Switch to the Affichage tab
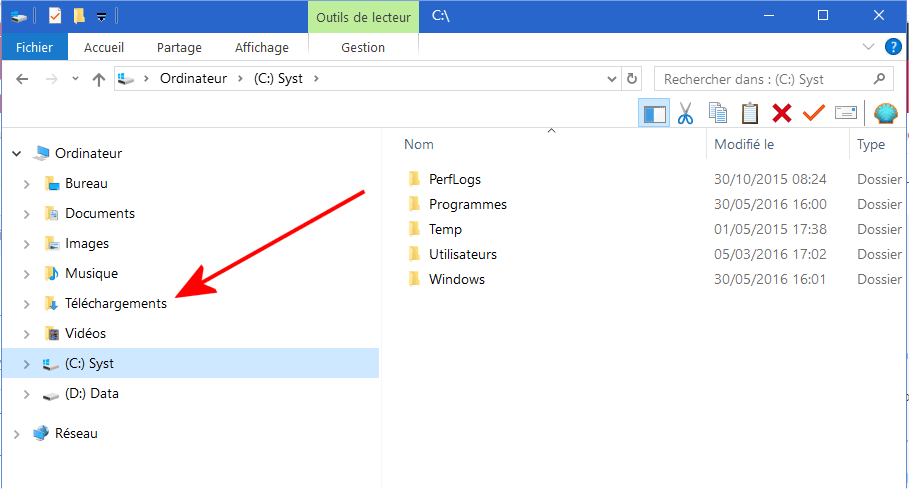 point(261,48)
